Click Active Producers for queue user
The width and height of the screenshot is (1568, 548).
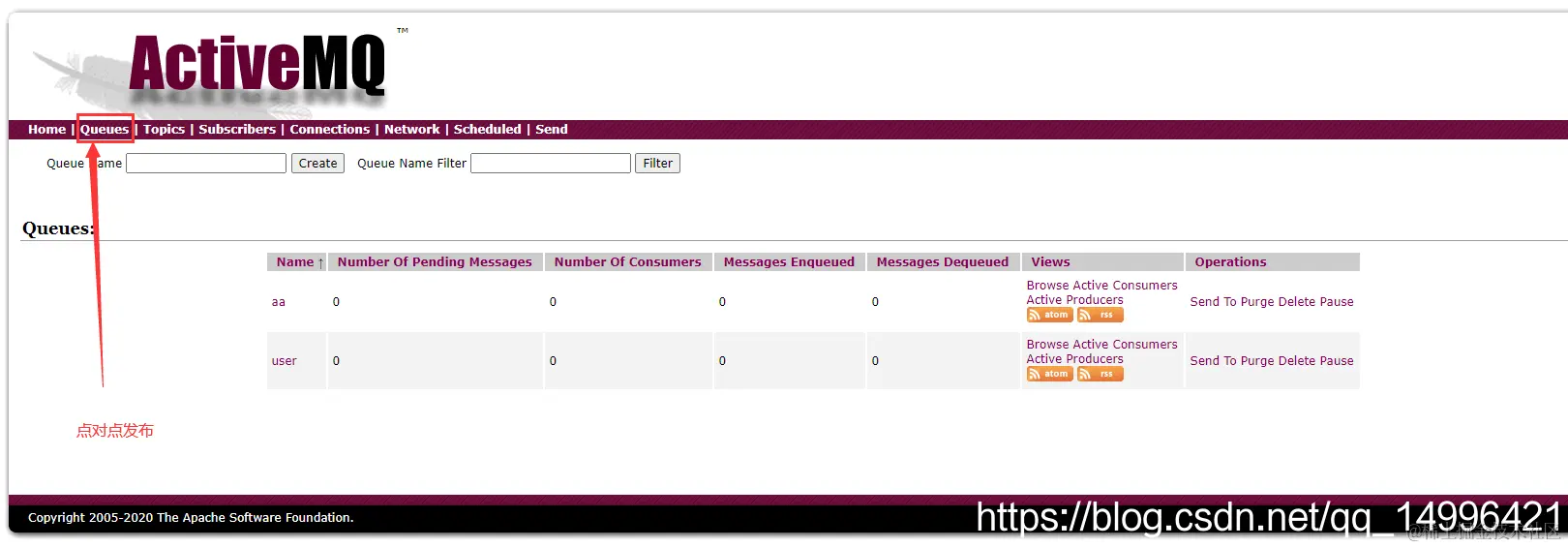pyautogui.click(x=1074, y=359)
